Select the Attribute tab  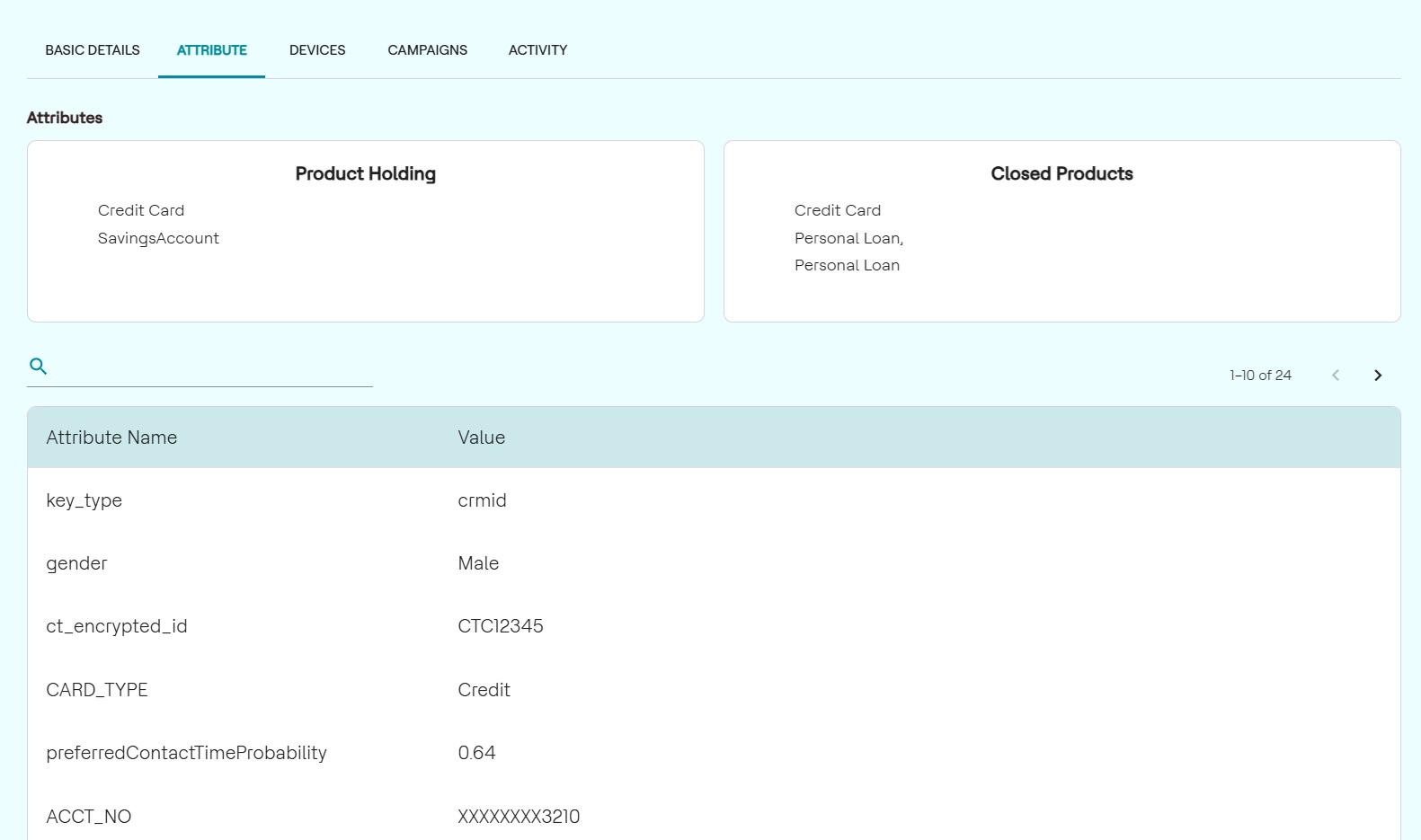(211, 50)
